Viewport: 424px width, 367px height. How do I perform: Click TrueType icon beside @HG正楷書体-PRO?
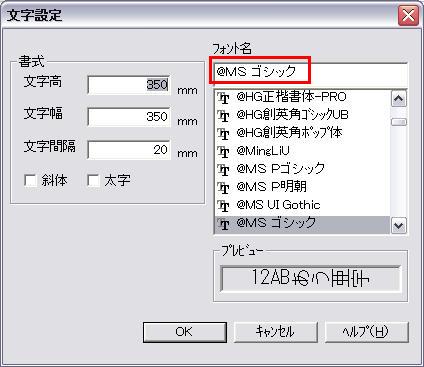point(223,98)
